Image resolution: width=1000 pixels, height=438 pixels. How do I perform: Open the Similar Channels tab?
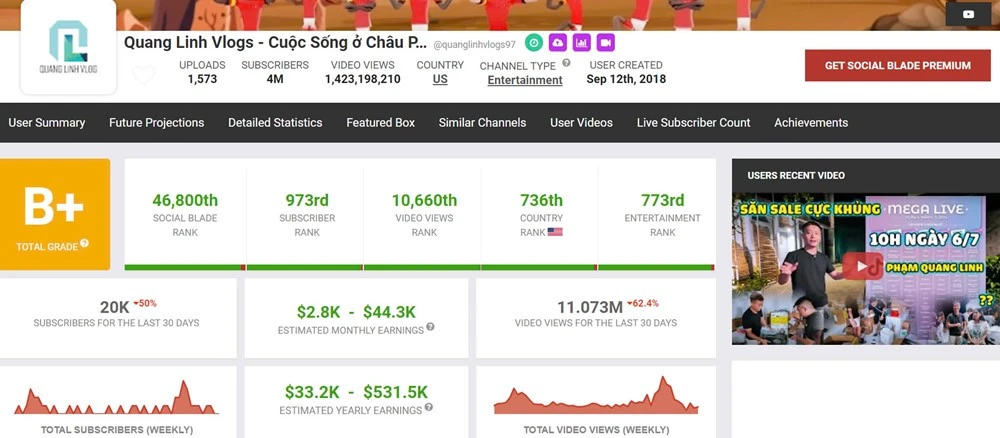tap(482, 122)
